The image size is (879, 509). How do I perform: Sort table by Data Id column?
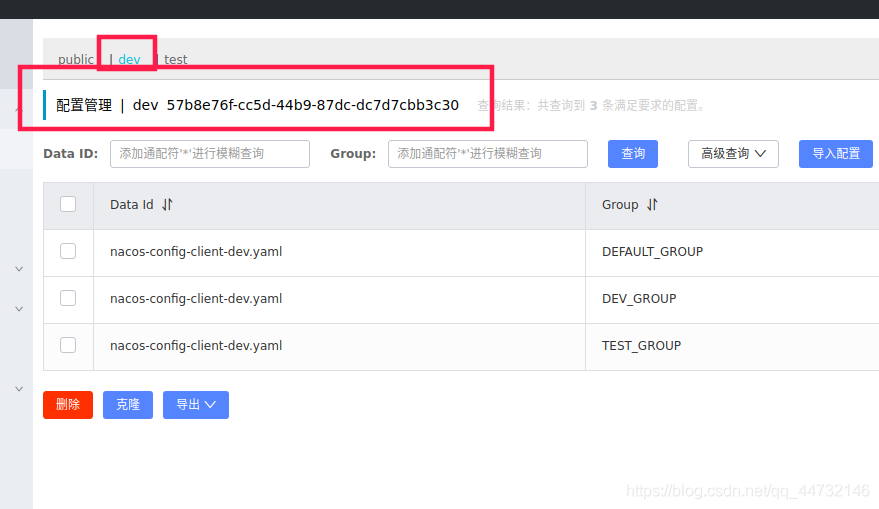click(167, 205)
